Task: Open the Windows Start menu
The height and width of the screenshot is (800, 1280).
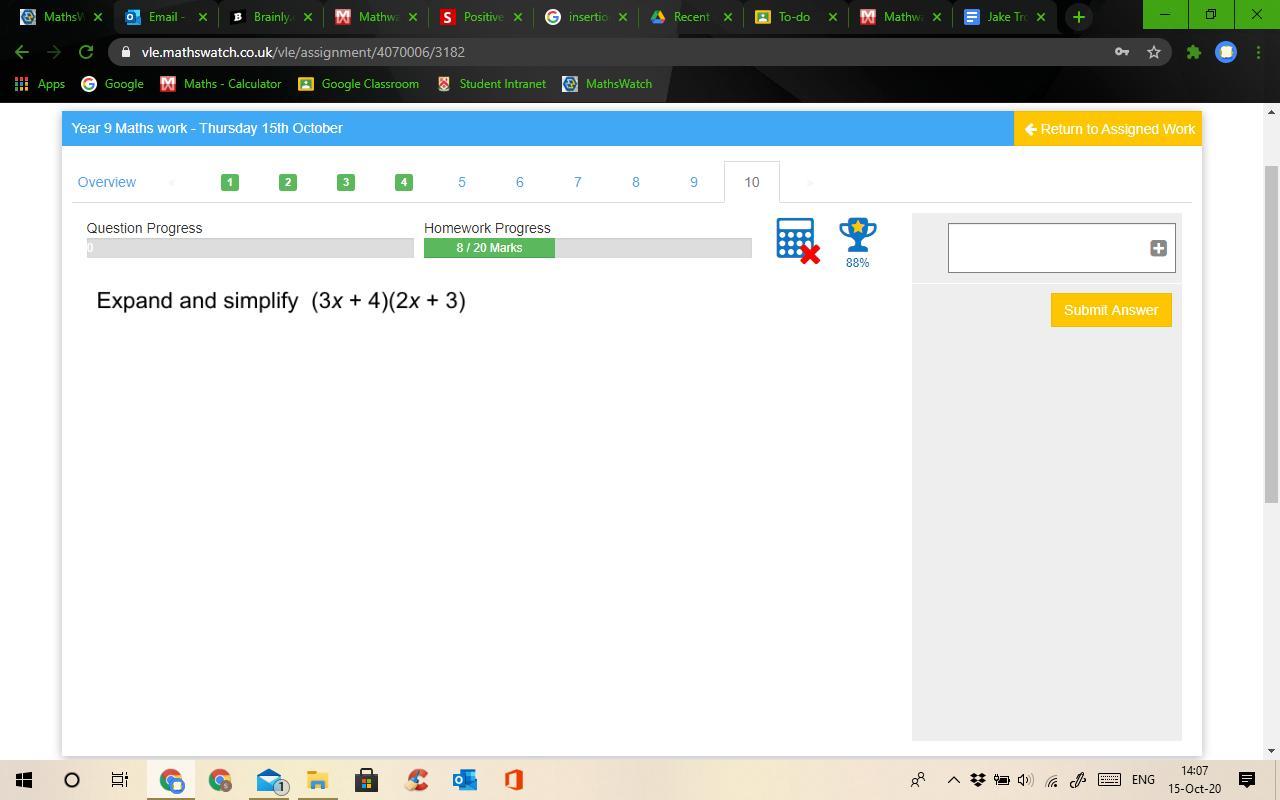Action: coord(24,780)
